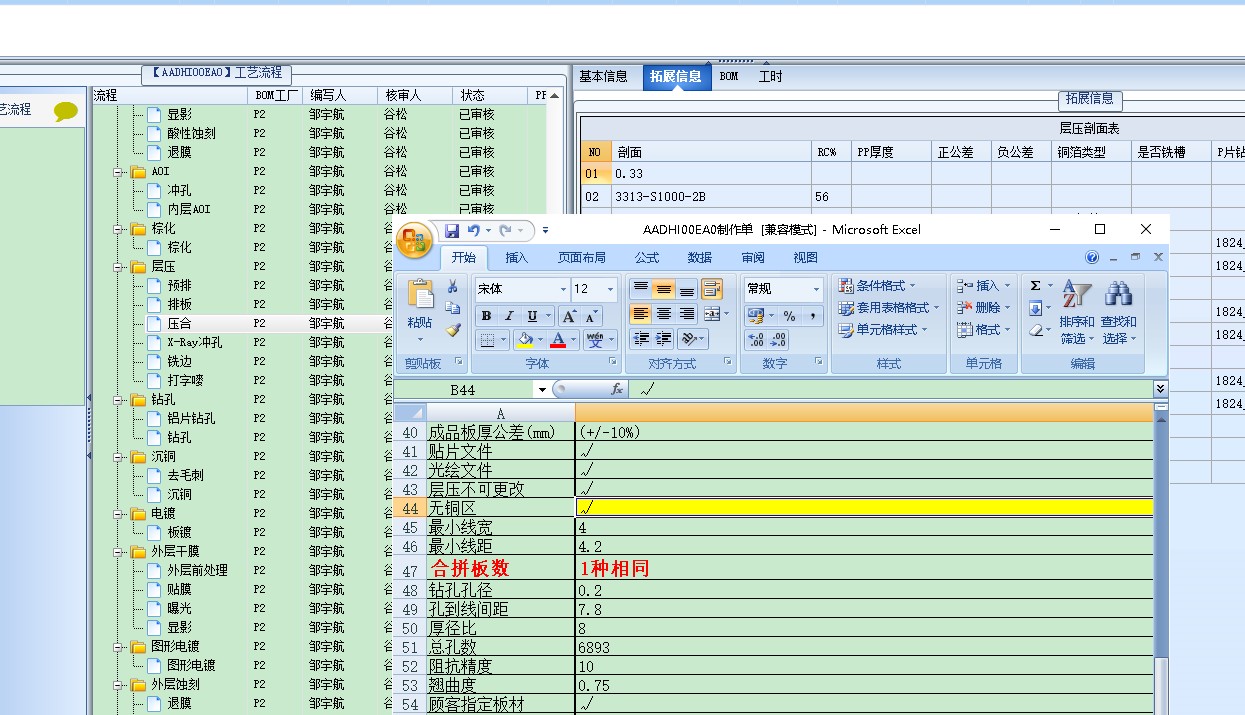The image size is (1245, 715).
Task: Select the Format Painter brush icon
Action: click(453, 329)
